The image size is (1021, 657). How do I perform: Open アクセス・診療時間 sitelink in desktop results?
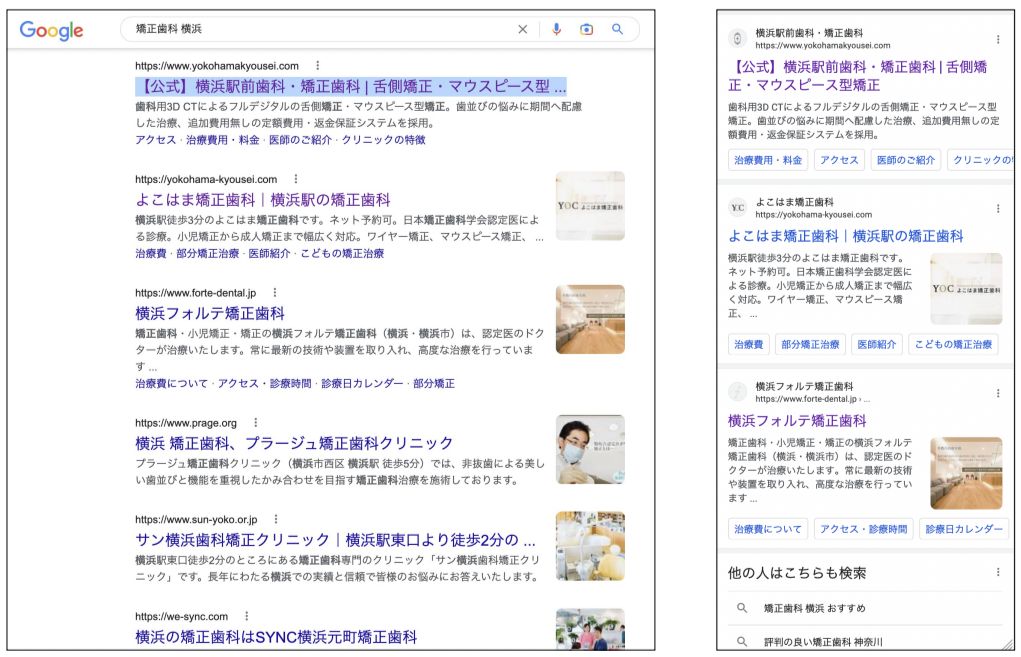(264, 384)
